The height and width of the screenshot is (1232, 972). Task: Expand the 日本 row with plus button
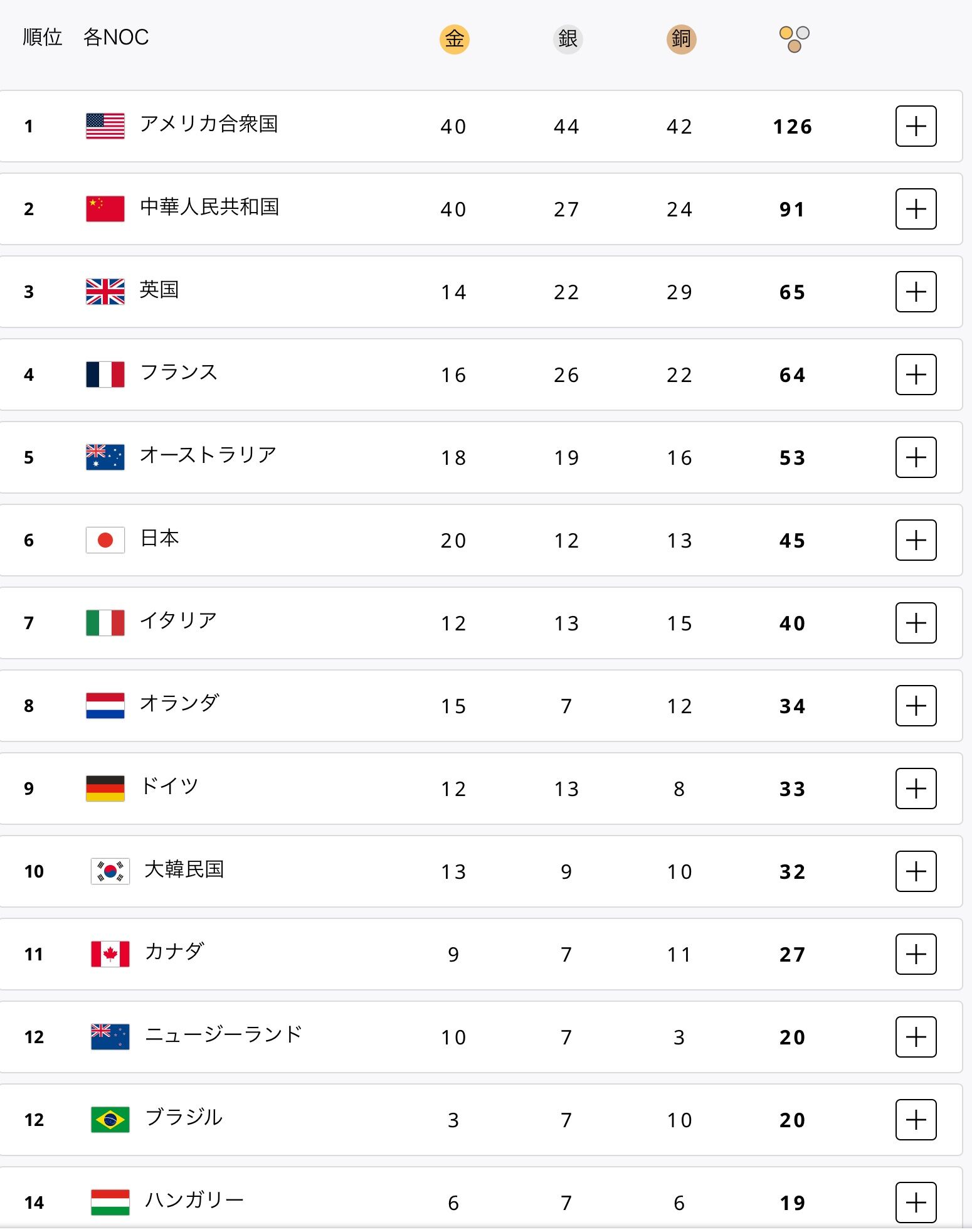916,540
